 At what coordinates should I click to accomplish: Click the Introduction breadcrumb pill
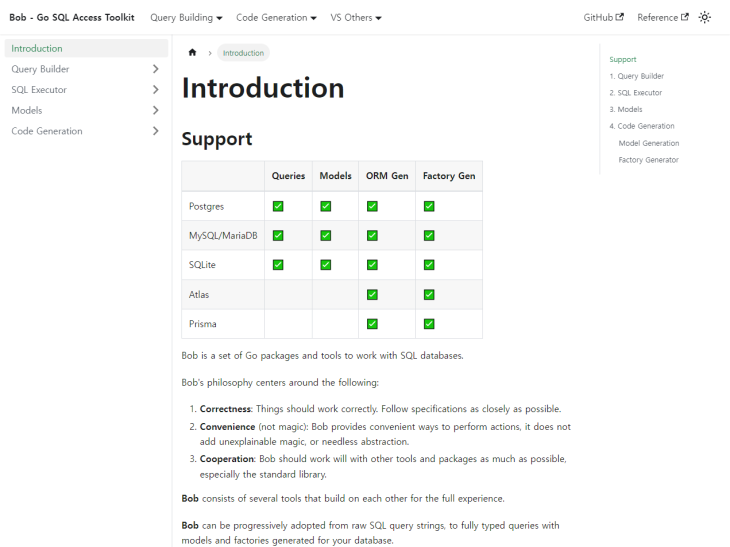243,53
